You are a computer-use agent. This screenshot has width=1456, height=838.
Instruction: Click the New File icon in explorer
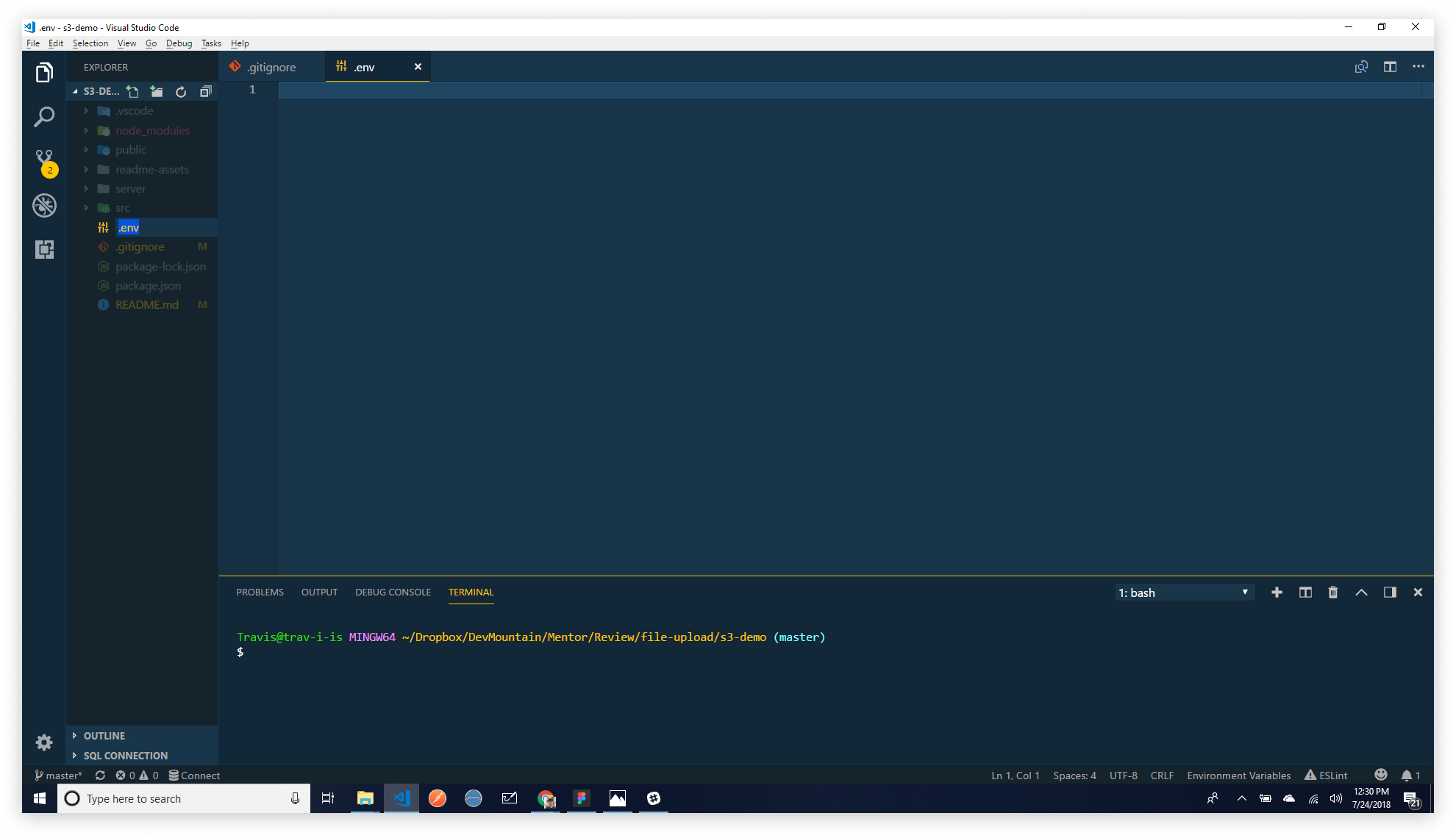pyautogui.click(x=132, y=91)
